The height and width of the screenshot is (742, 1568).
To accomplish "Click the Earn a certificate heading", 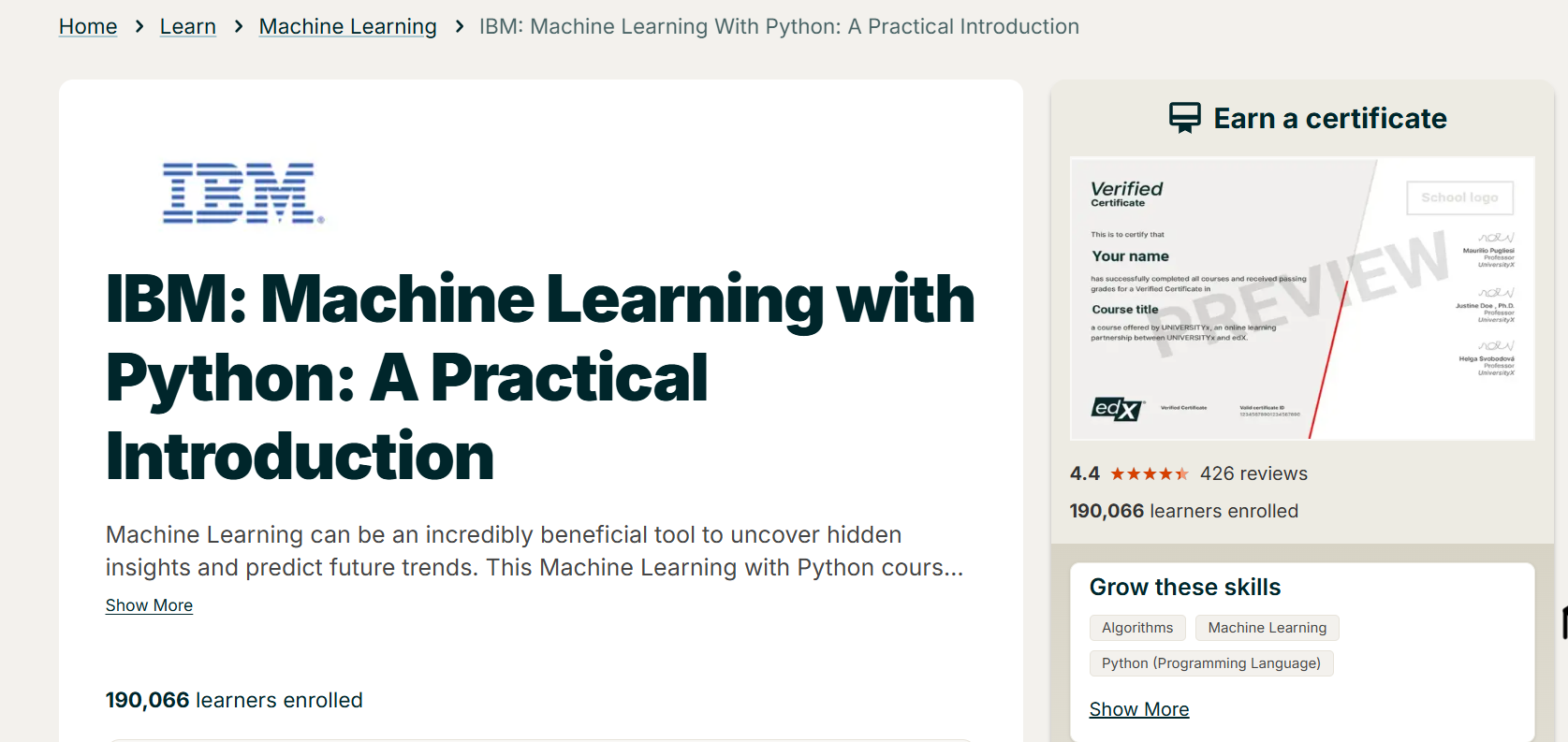I will [x=1330, y=118].
